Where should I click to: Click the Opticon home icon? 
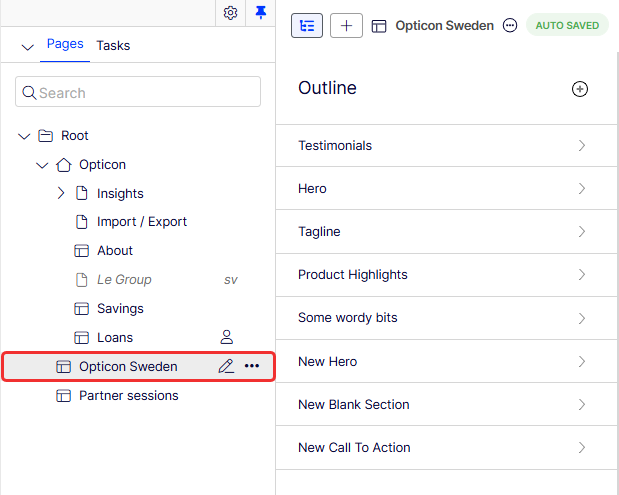tap(64, 165)
